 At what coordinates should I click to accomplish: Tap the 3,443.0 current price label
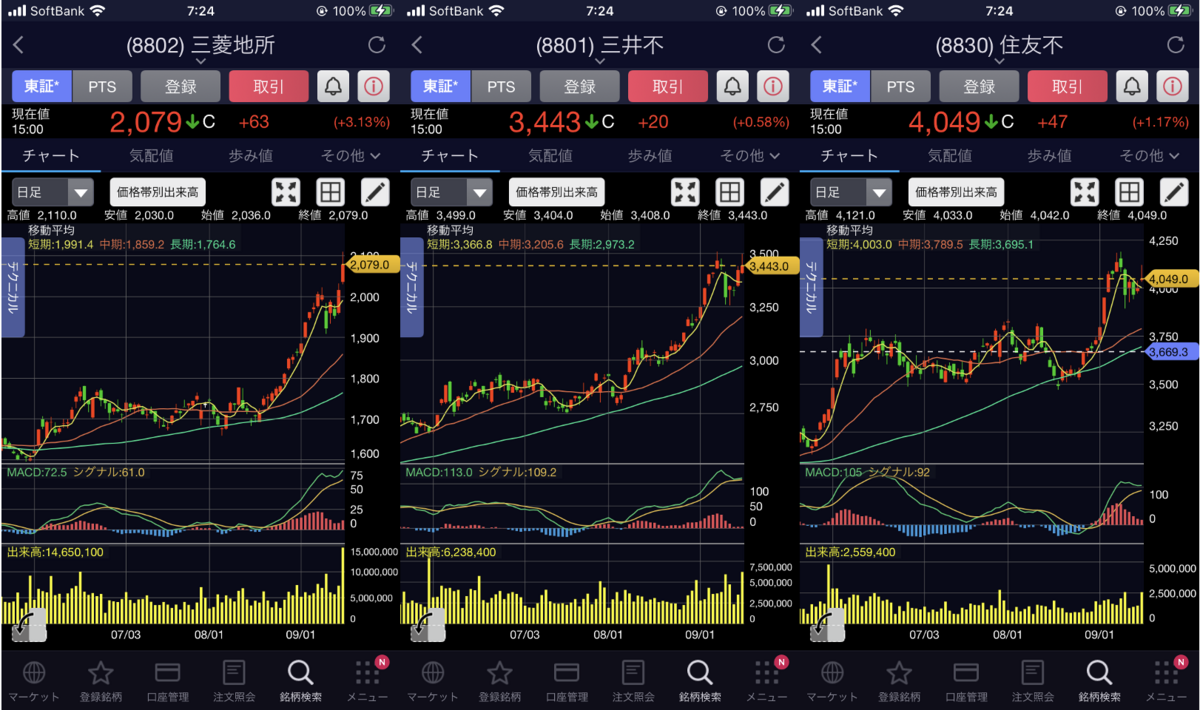click(x=769, y=266)
